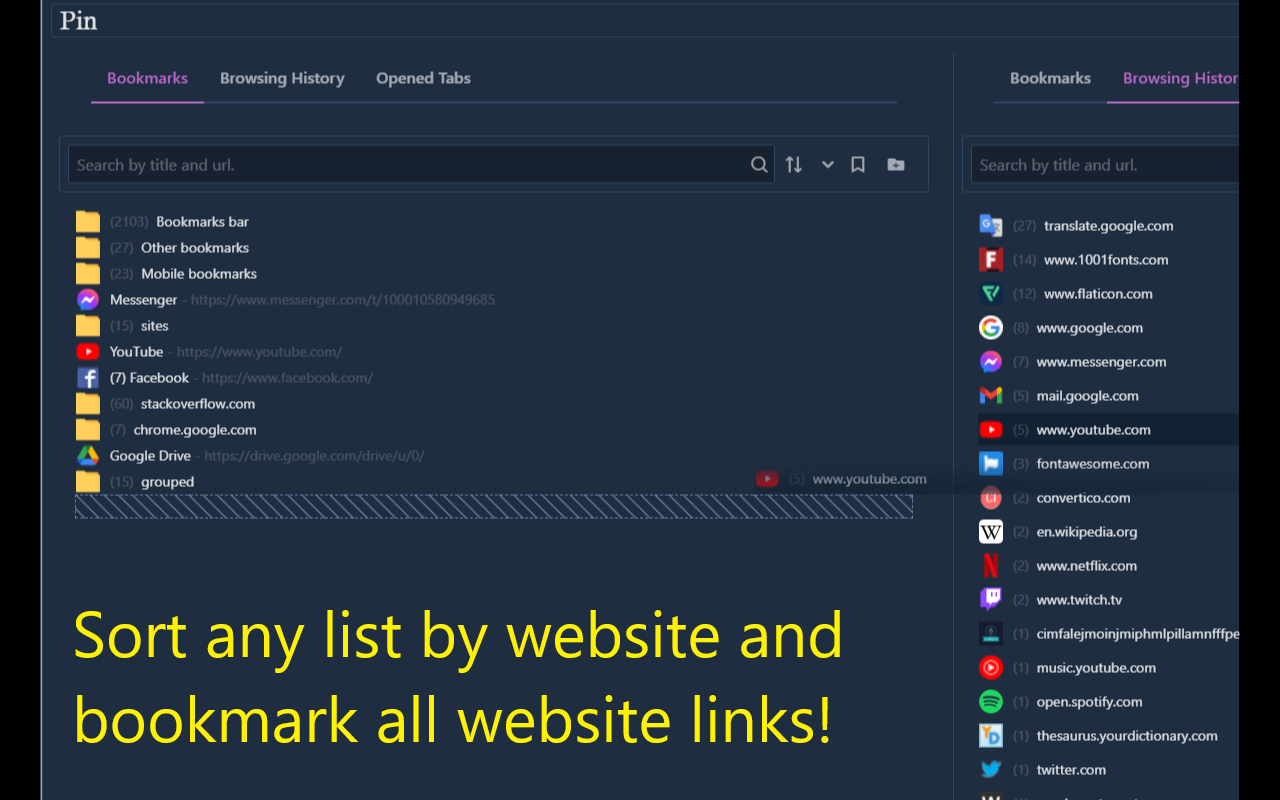Screen dimensions: 1280x800
Task: Open the Bookmarks bar folder icon
Action: point(88,222)
